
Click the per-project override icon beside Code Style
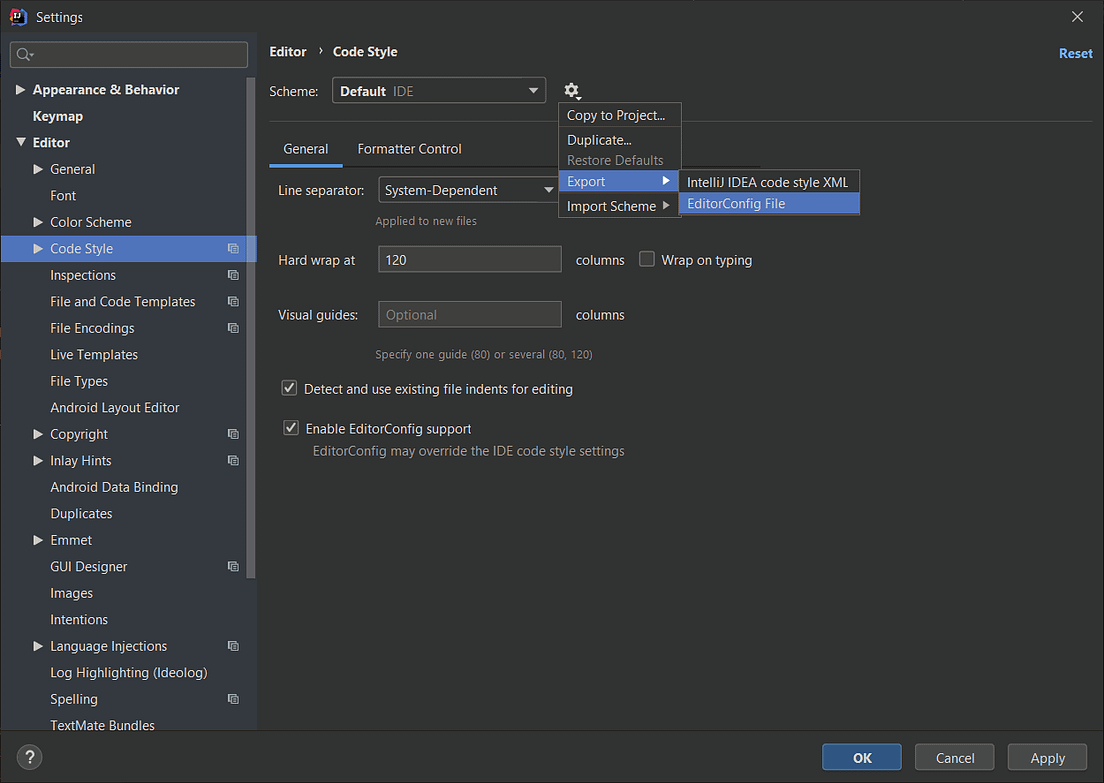(x=233, y=248)
